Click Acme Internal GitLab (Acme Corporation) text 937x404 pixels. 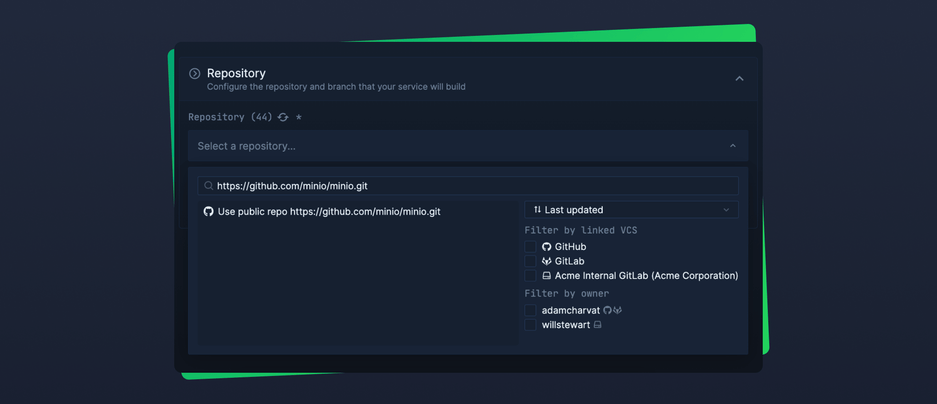[647, 276]
